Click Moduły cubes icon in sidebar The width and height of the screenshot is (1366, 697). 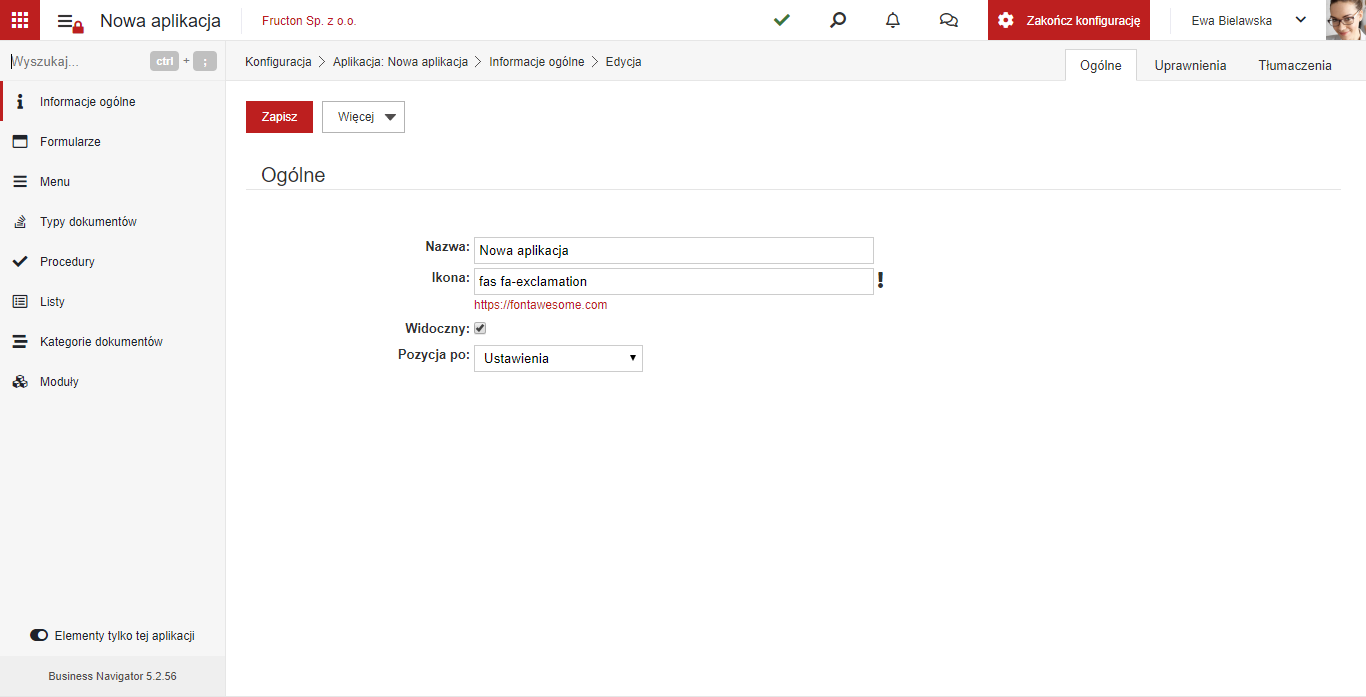point(20,382)
